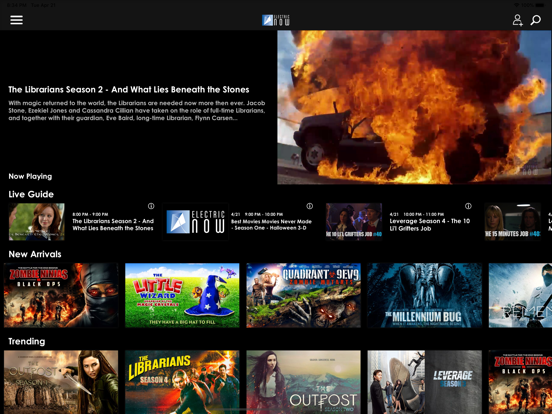The image size is (552, 414).
Task: Click 'Best Movies Movies Never Made' guide text
Action: (271, 225)
